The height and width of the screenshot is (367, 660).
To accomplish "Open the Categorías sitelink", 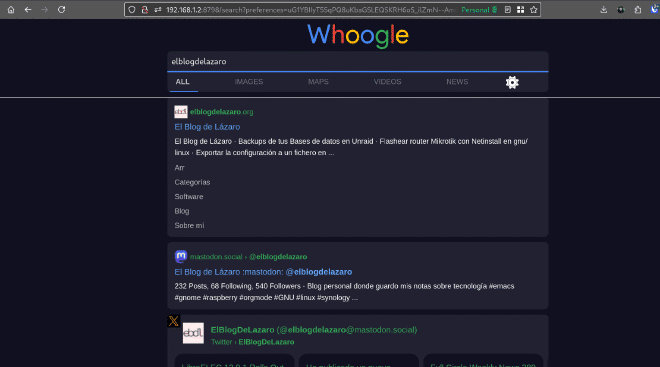I will (x=192, y=182).
